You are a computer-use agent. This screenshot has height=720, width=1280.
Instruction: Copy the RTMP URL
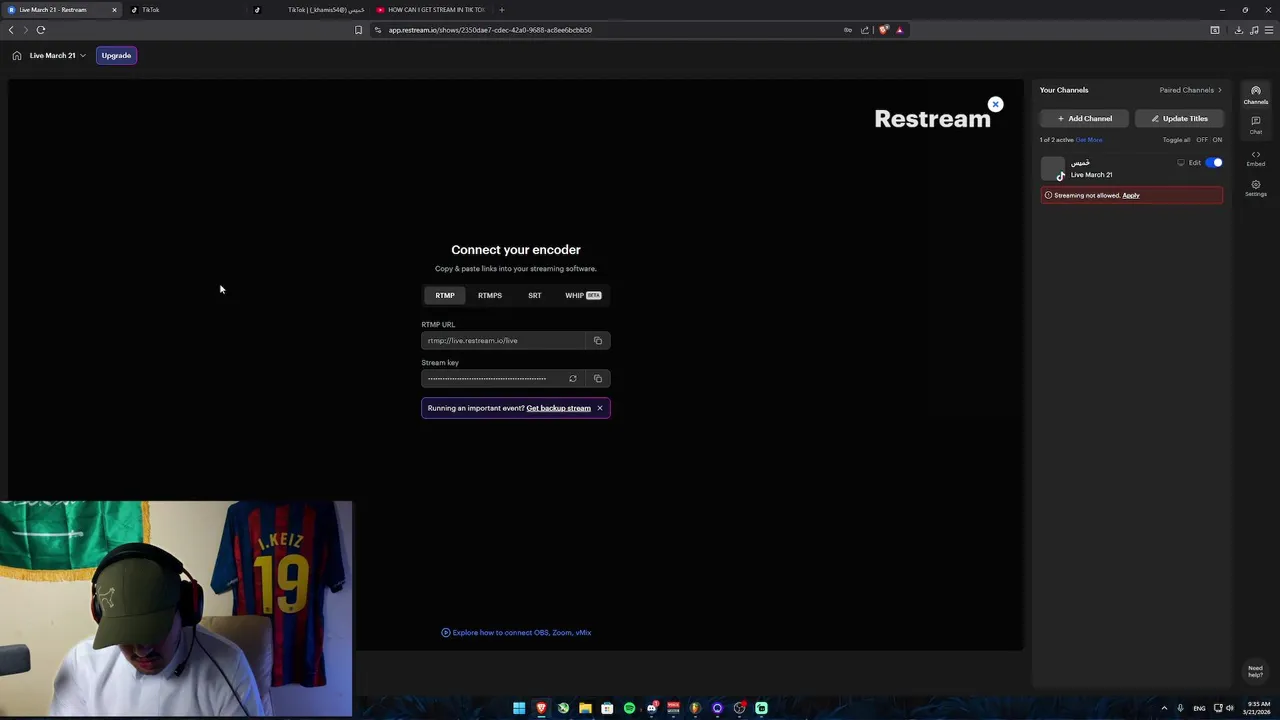point(598,341)
